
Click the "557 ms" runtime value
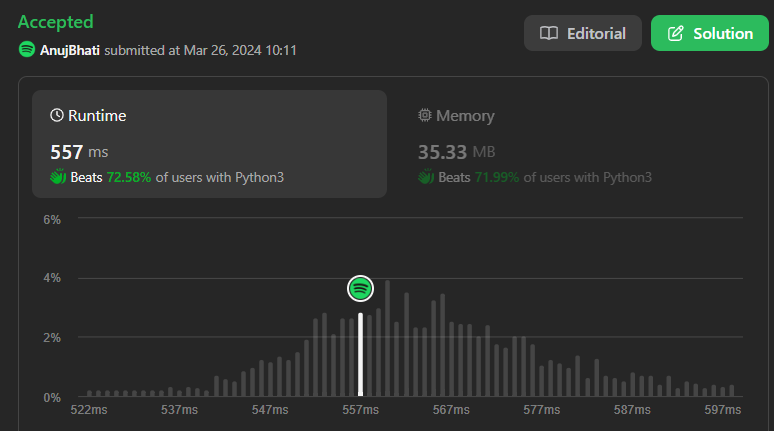click(x=79, y=152)
